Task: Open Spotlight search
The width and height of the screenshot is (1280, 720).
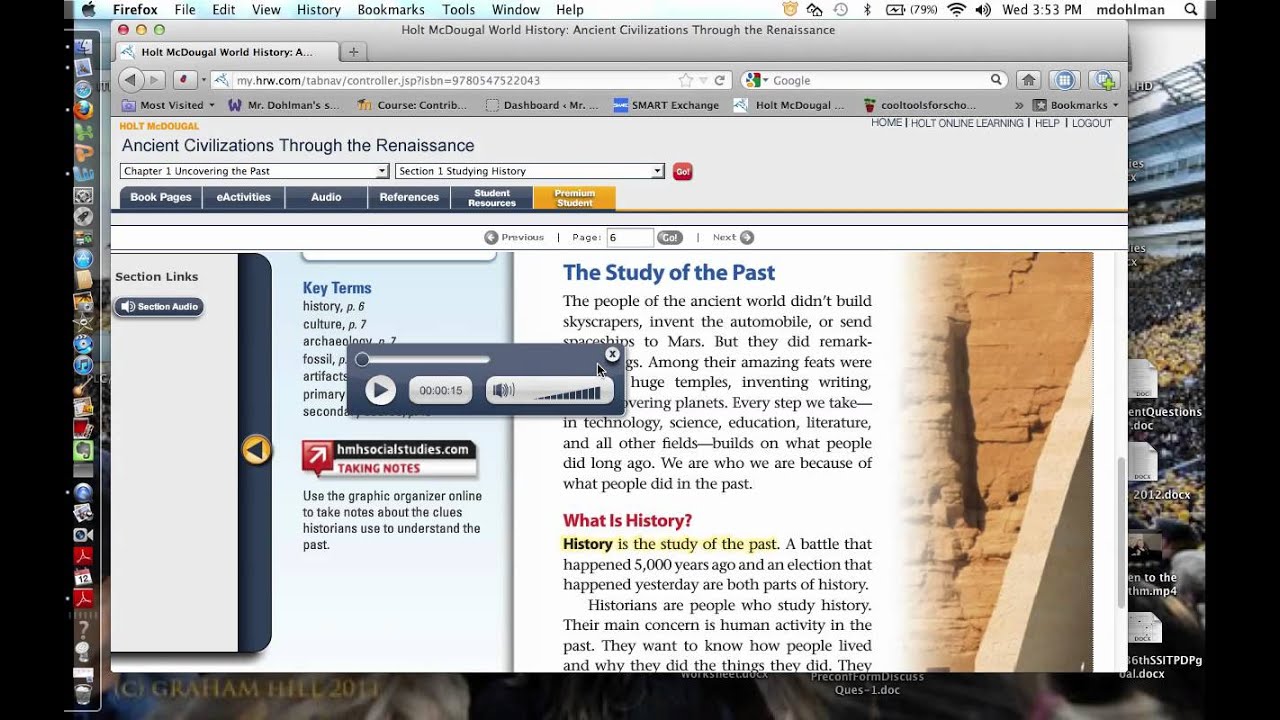Action: point(1190,9)
